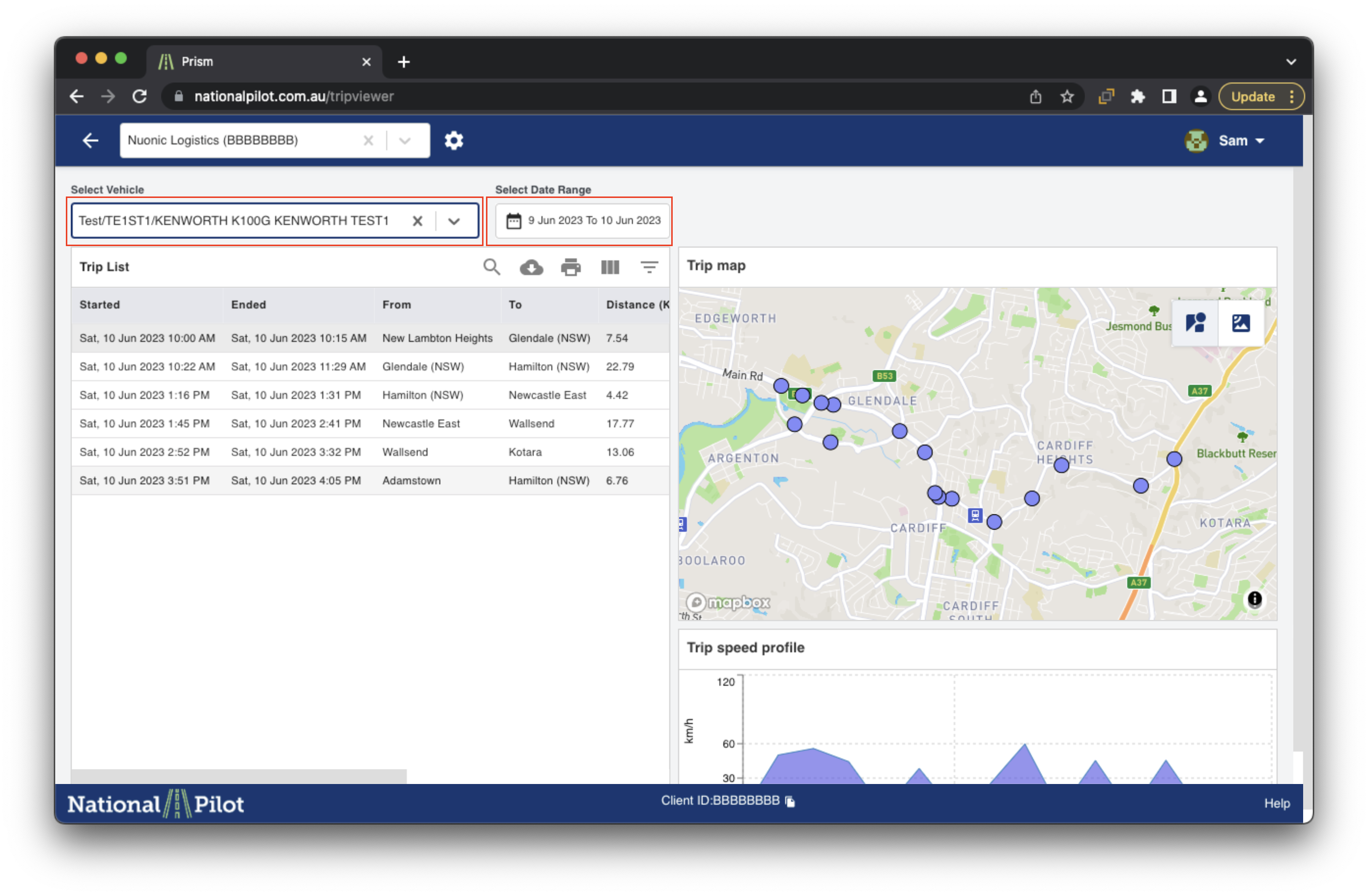The height and width of the screenshot is (896, 1368).
Task: Click the trip list horizontal scrollbar
Action: pos(238,776)
